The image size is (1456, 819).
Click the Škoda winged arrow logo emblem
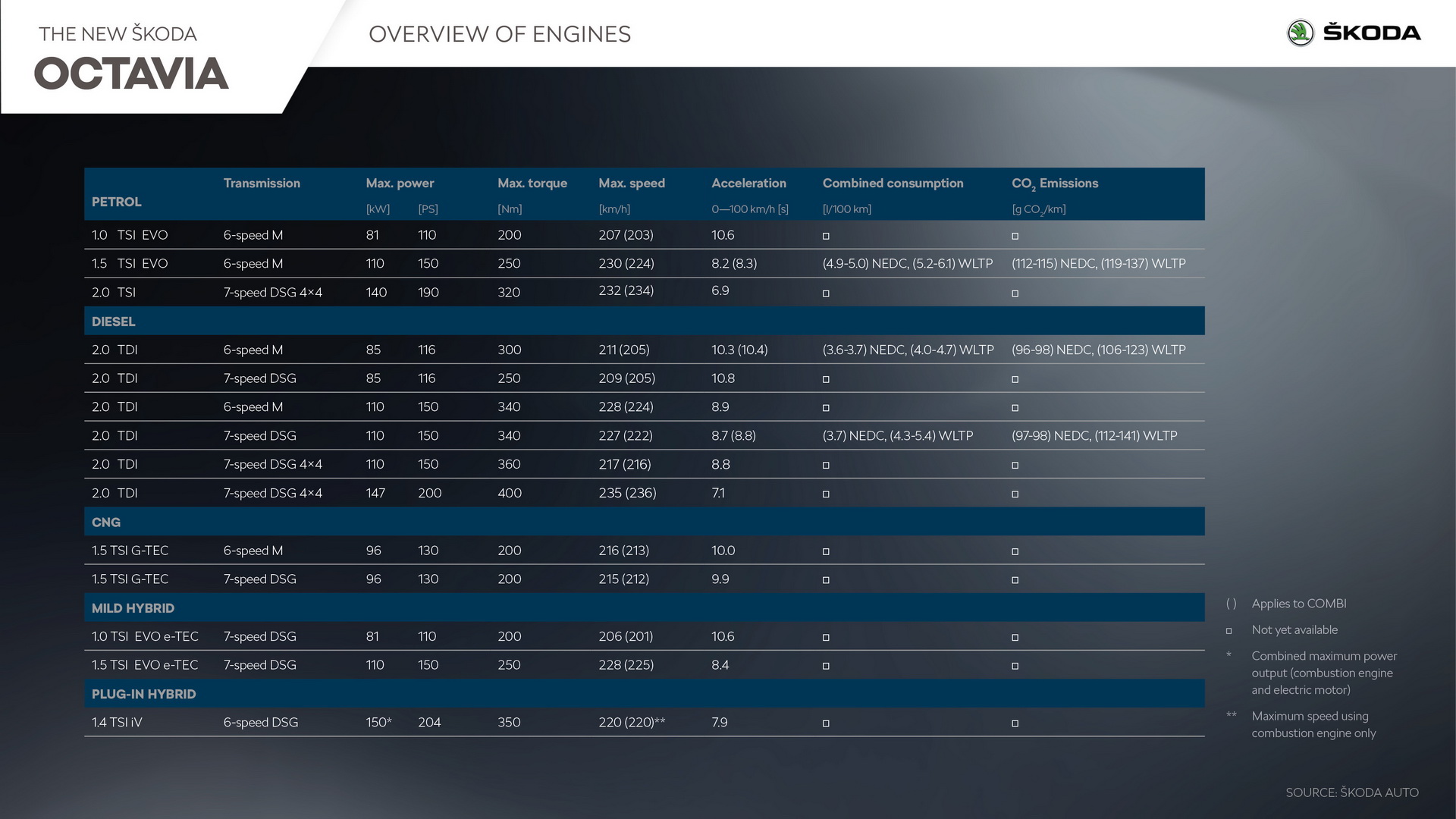coord(1300,33)
